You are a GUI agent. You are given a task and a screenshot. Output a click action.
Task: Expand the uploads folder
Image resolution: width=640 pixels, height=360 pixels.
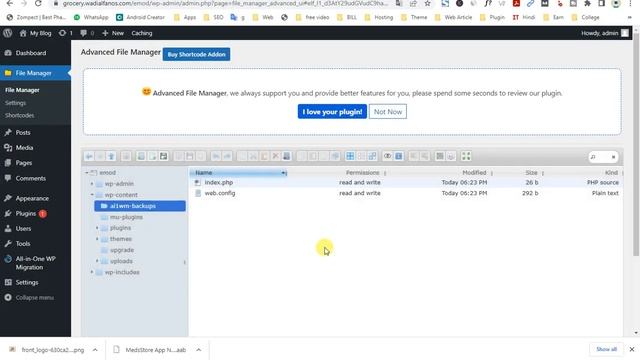(x=97, y=261)
